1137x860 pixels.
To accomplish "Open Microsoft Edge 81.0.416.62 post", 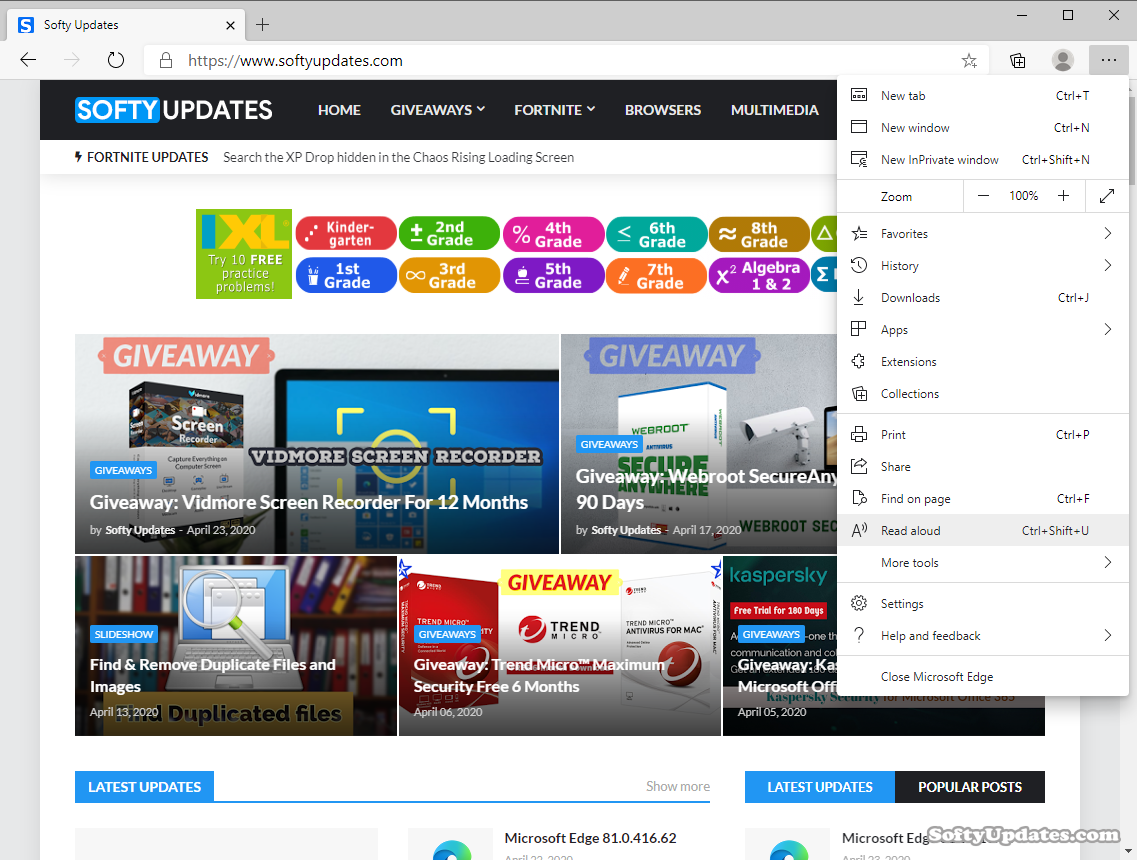I will [590, 838].
